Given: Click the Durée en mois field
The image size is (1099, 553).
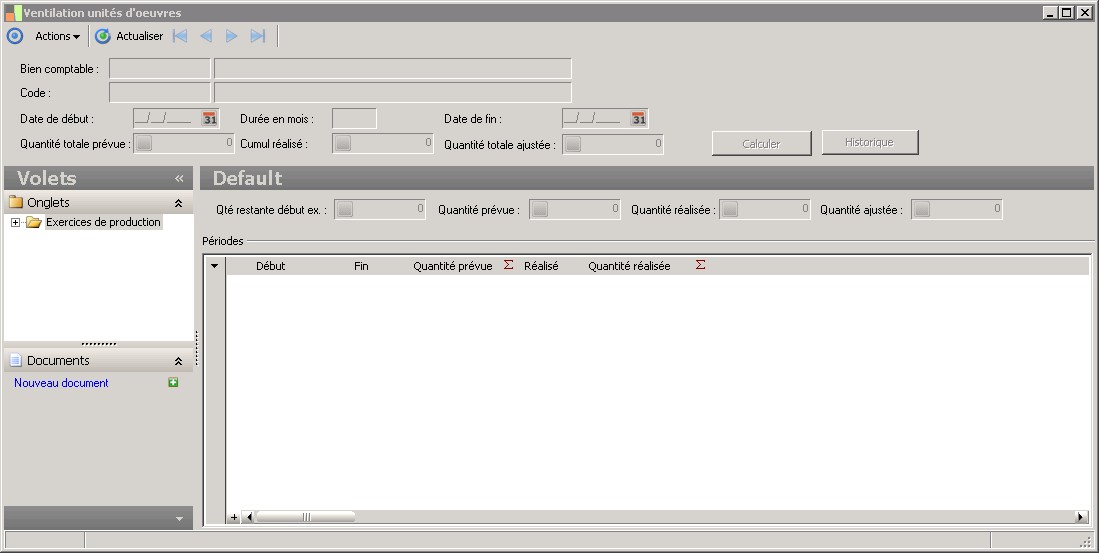Looking at the screenshot, I should (354, 118).
